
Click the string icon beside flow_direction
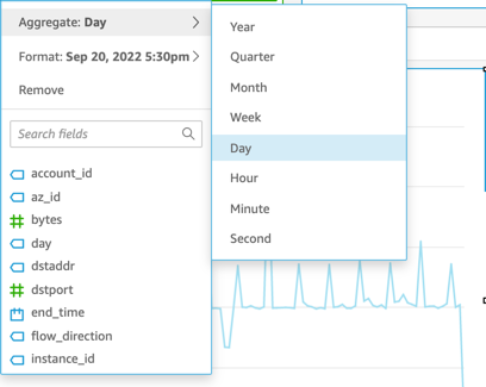[x=17, y=336]
